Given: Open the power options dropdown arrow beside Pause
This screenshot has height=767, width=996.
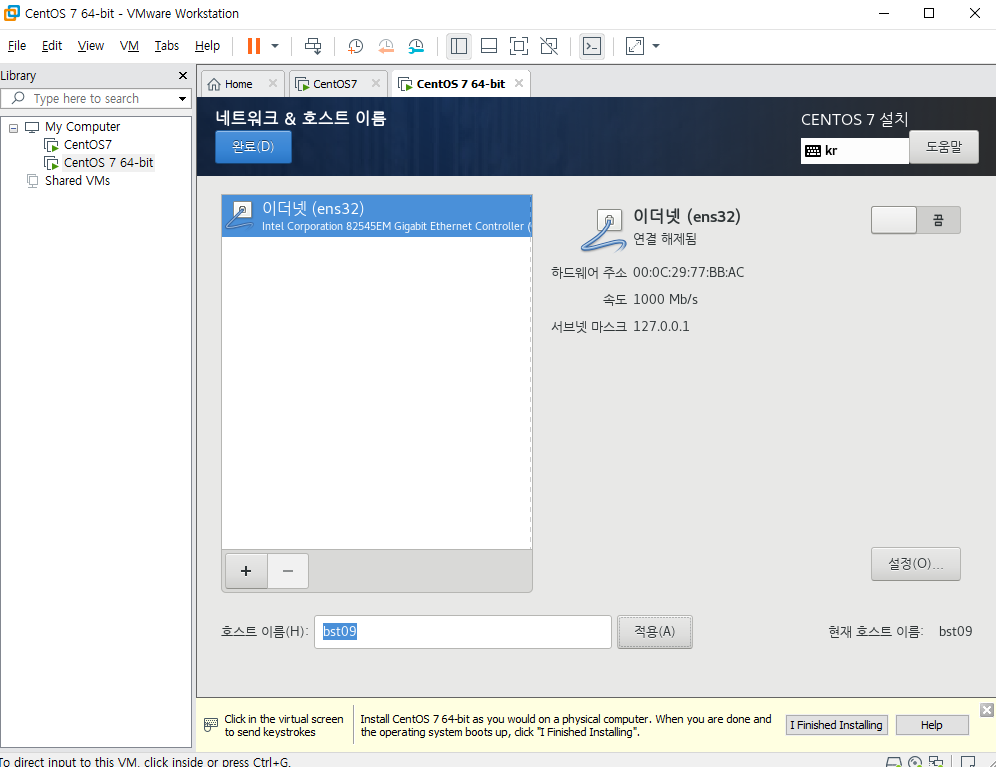Looking at the screenshot, I should point(275,46).
